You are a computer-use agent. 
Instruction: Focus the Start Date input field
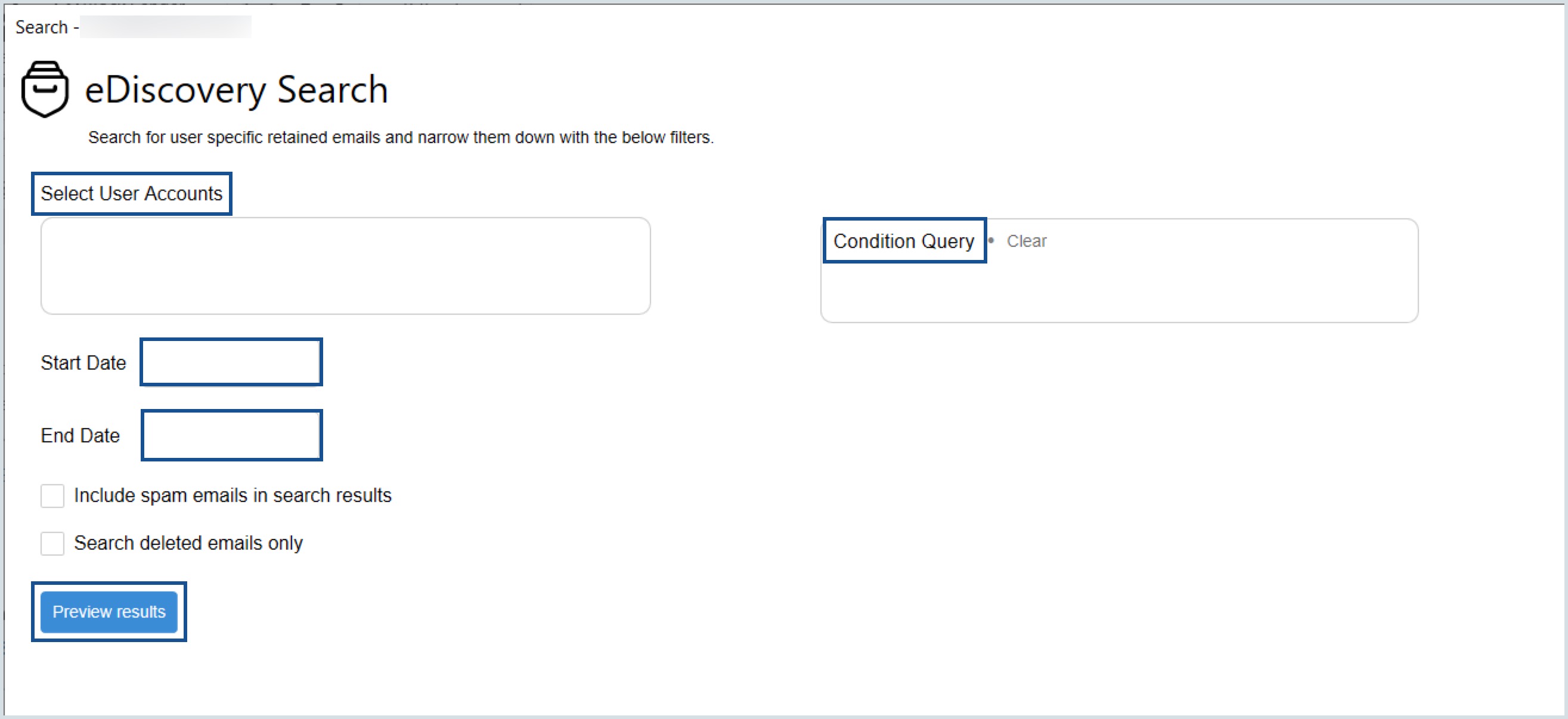click(x=231, y=362)
